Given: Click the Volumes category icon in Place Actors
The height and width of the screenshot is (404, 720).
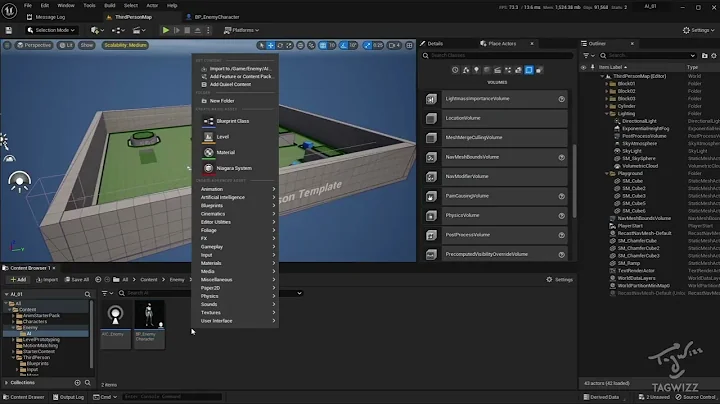Looking at the screenshot, I should coord(529,70).
